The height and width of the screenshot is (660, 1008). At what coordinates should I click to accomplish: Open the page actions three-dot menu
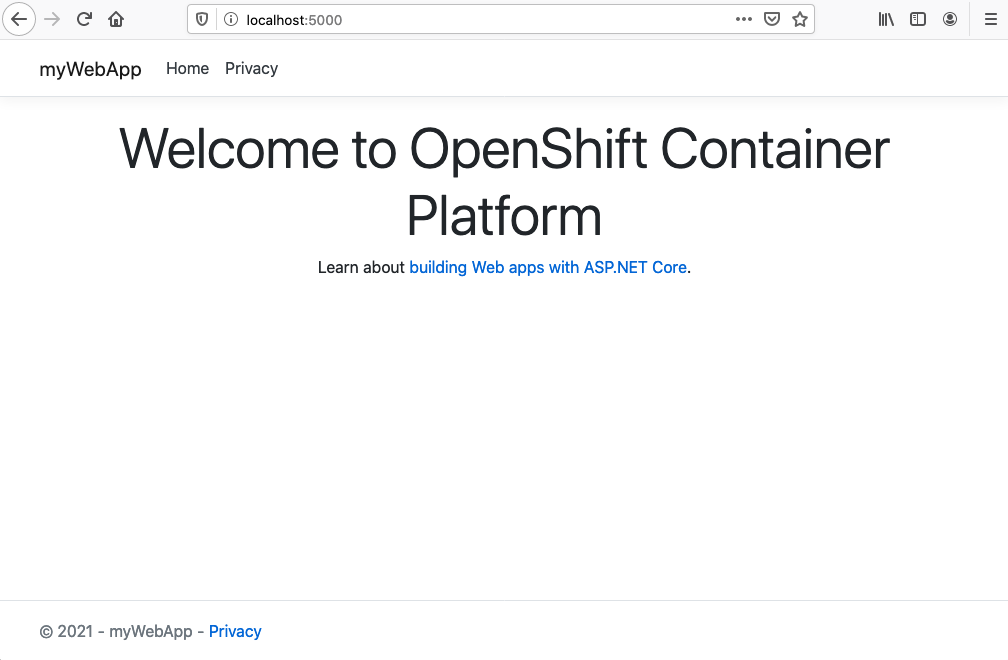point(743,18)
